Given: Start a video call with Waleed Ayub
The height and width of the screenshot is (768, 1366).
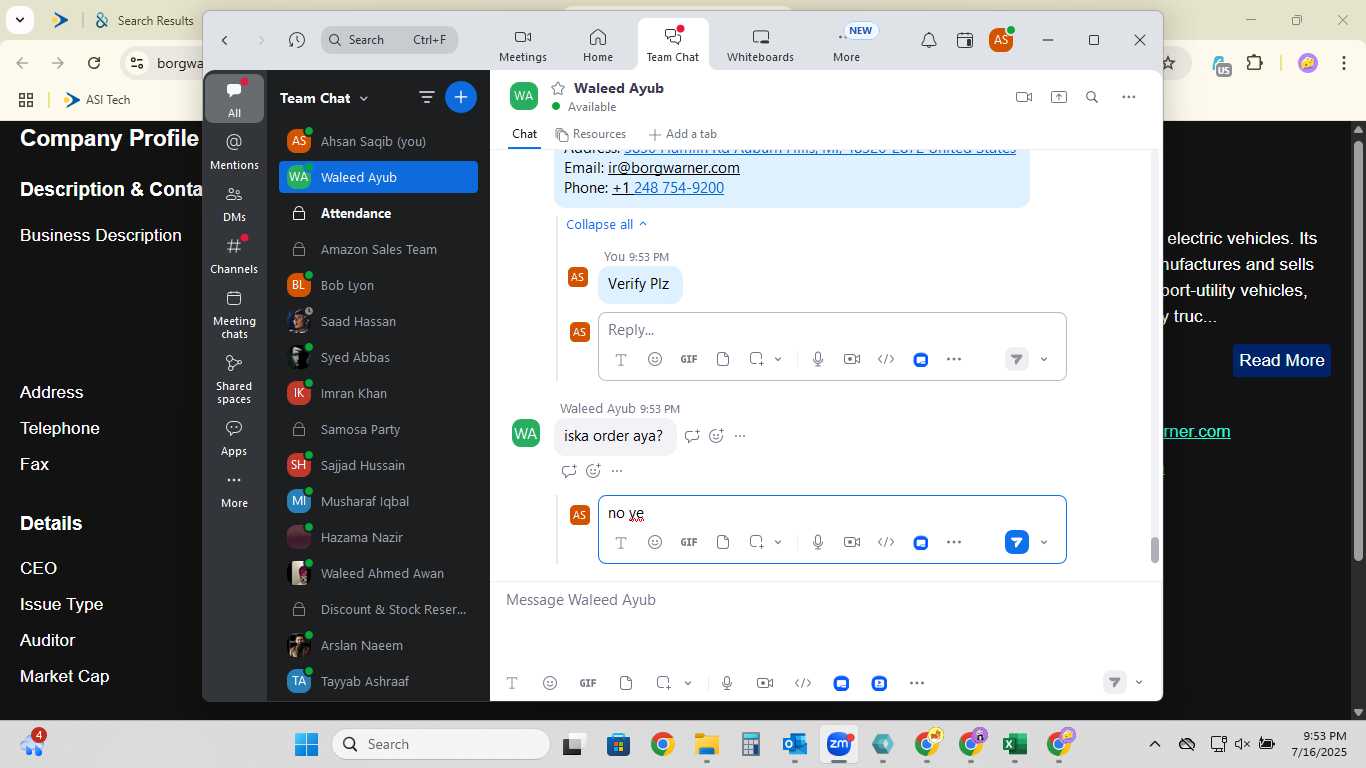Looking at the screenshot, I should [1023, 97].
